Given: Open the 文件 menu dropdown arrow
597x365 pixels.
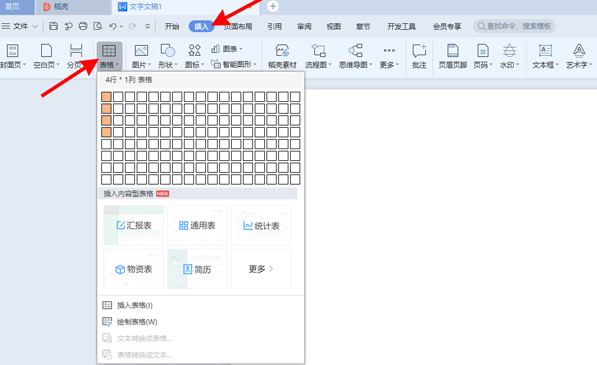Looking at the screenshot, I should coord(35,26).
